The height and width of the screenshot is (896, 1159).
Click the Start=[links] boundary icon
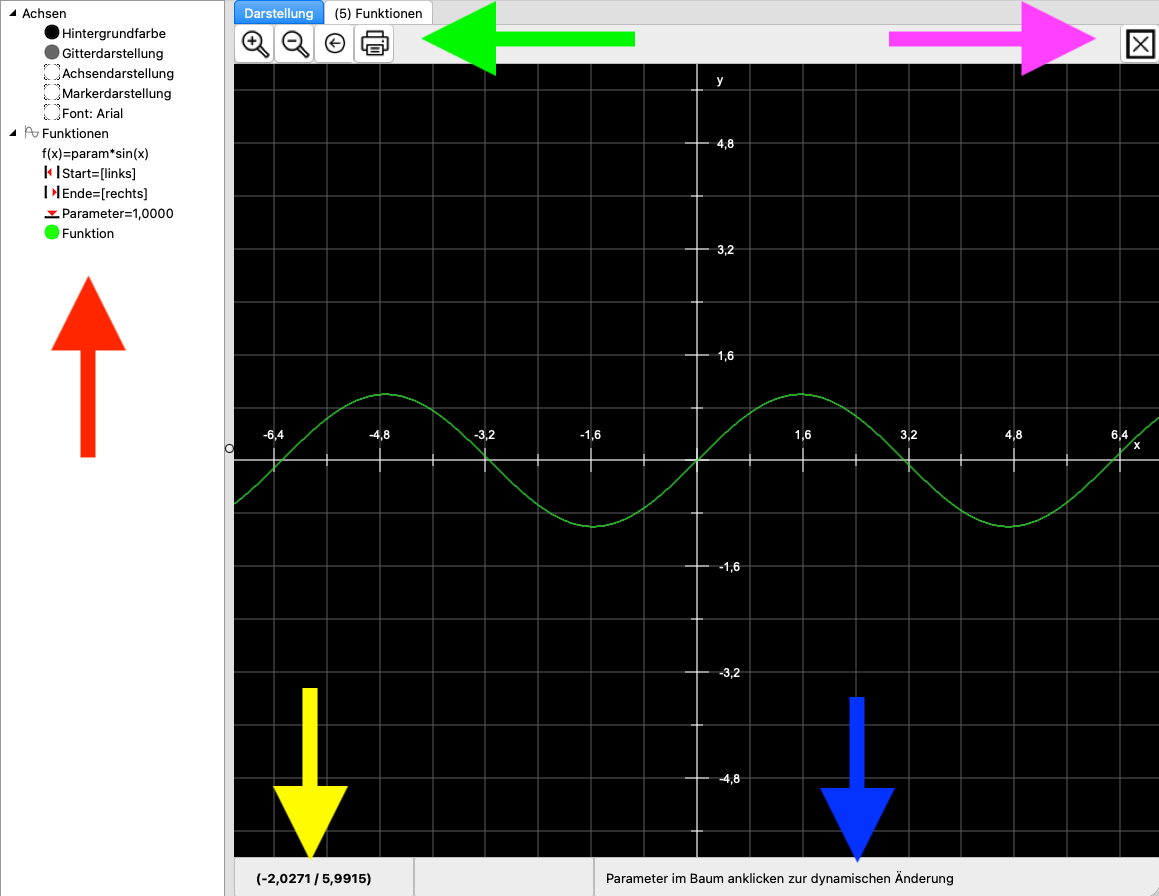pos(52,173)
